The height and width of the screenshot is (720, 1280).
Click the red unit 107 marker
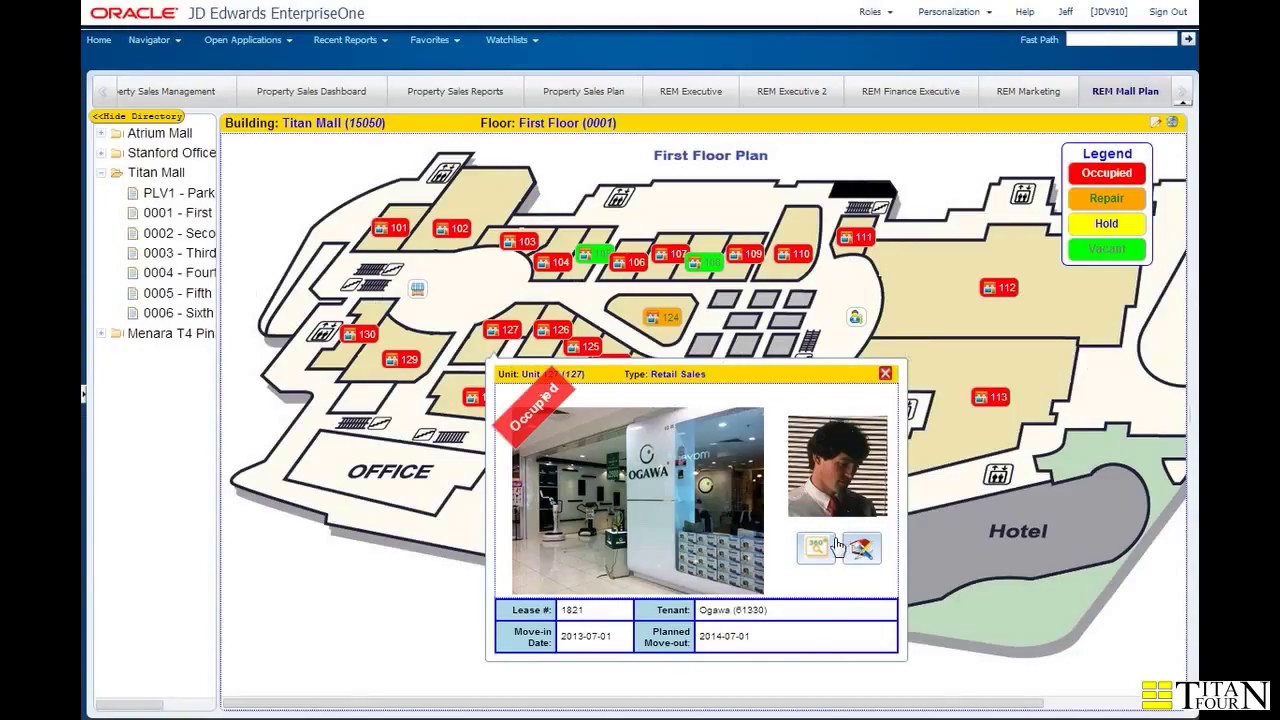670,254
